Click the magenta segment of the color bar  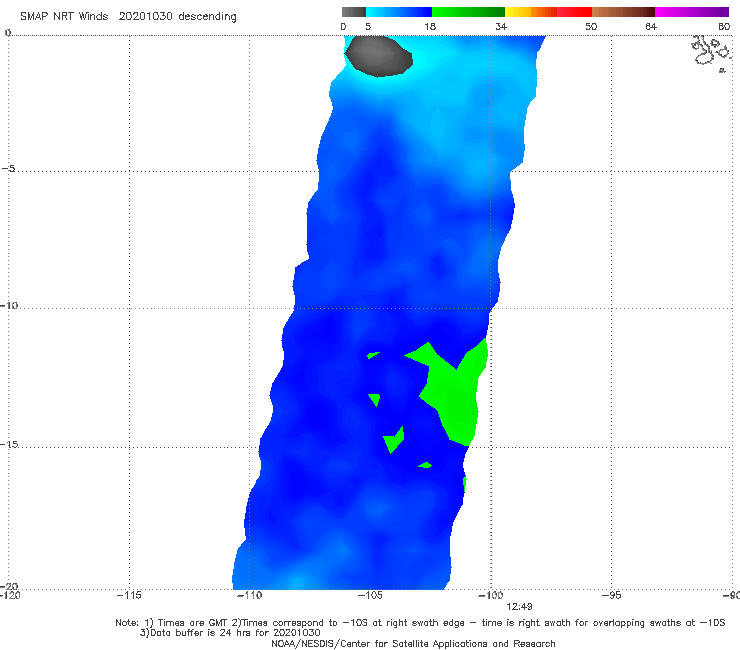692,12
